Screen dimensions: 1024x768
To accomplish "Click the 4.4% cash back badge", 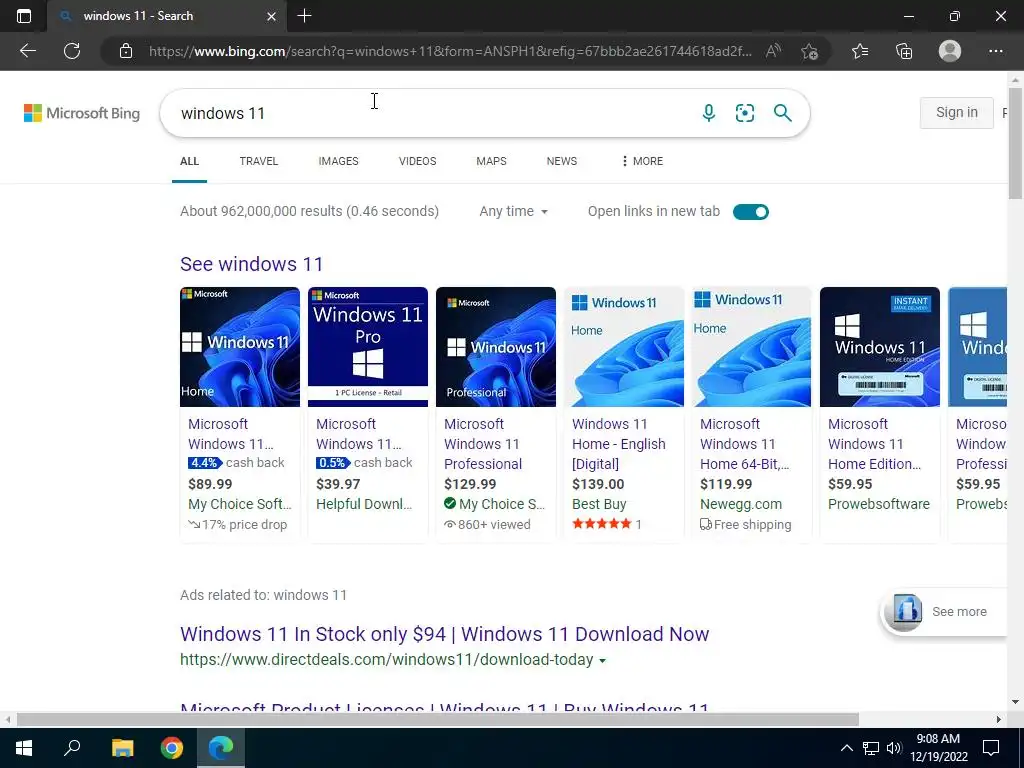I will (x=204, y=462).
